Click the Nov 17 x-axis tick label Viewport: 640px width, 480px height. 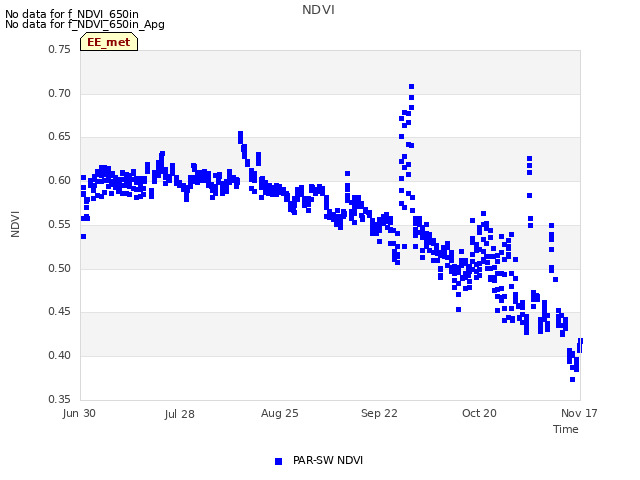click(579, 413)
